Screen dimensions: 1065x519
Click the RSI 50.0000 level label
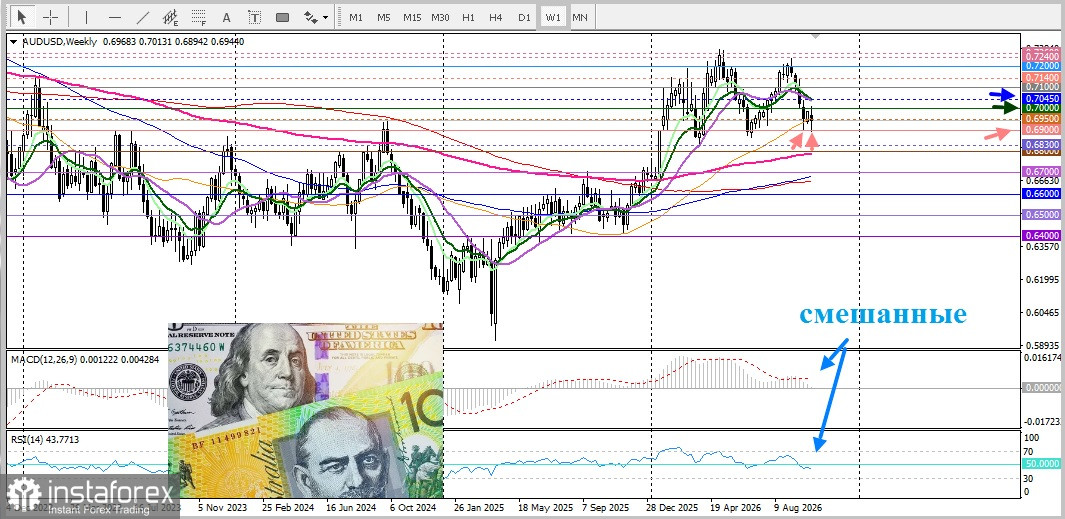(1041, 463)
